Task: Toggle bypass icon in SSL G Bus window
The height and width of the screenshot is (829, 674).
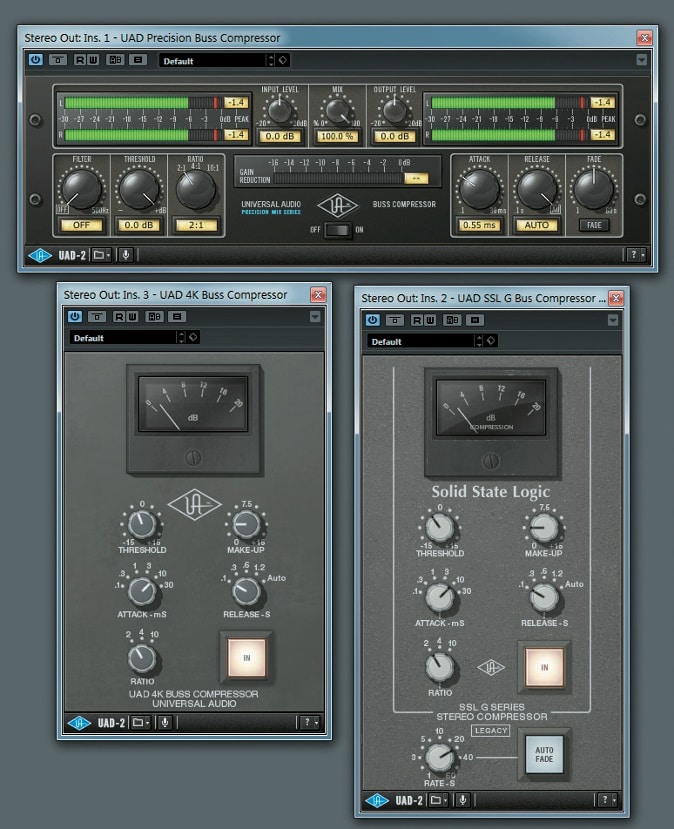Action: [372, 320]
